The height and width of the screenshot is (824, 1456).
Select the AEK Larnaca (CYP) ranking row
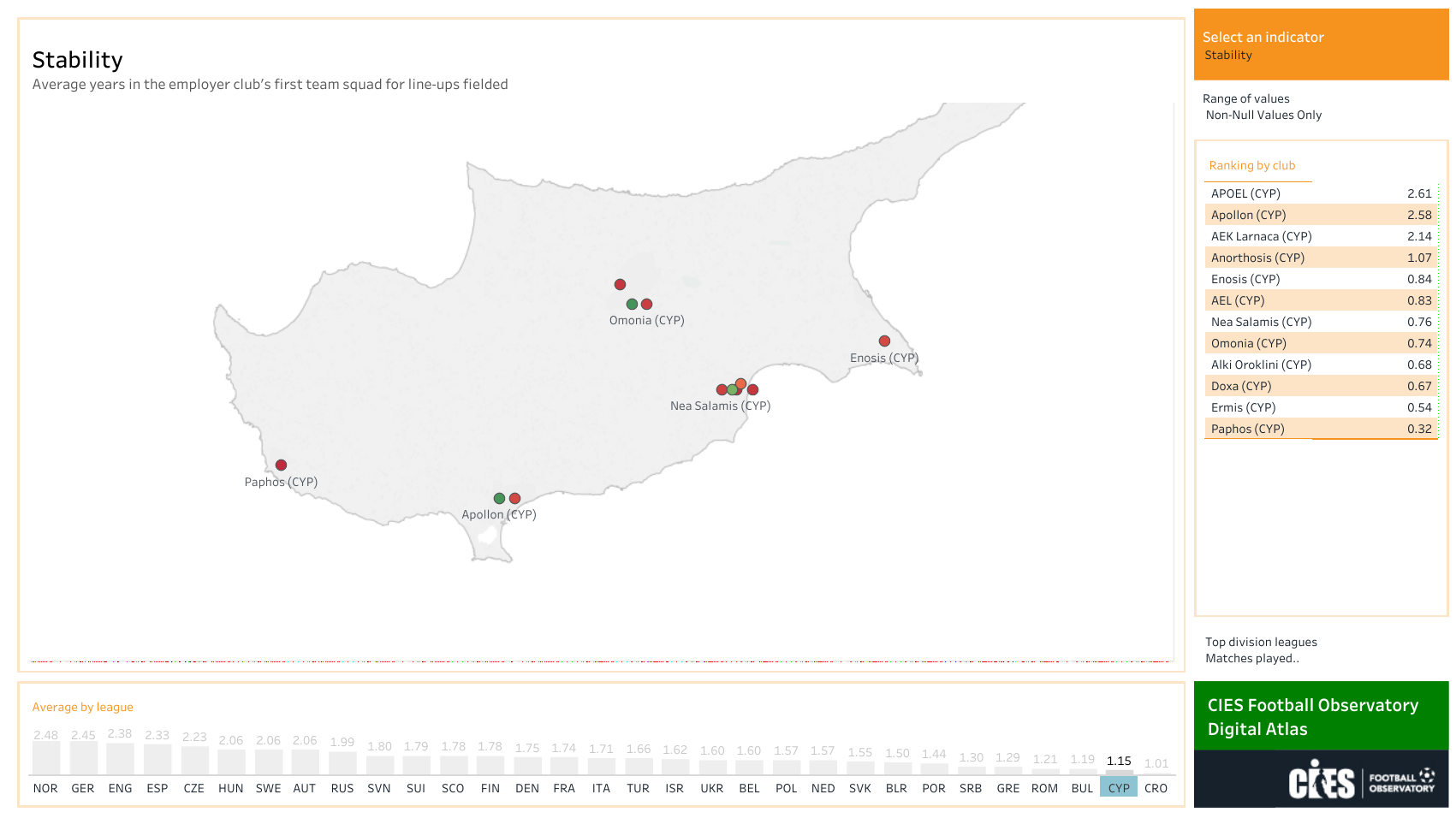point(1321,236)
